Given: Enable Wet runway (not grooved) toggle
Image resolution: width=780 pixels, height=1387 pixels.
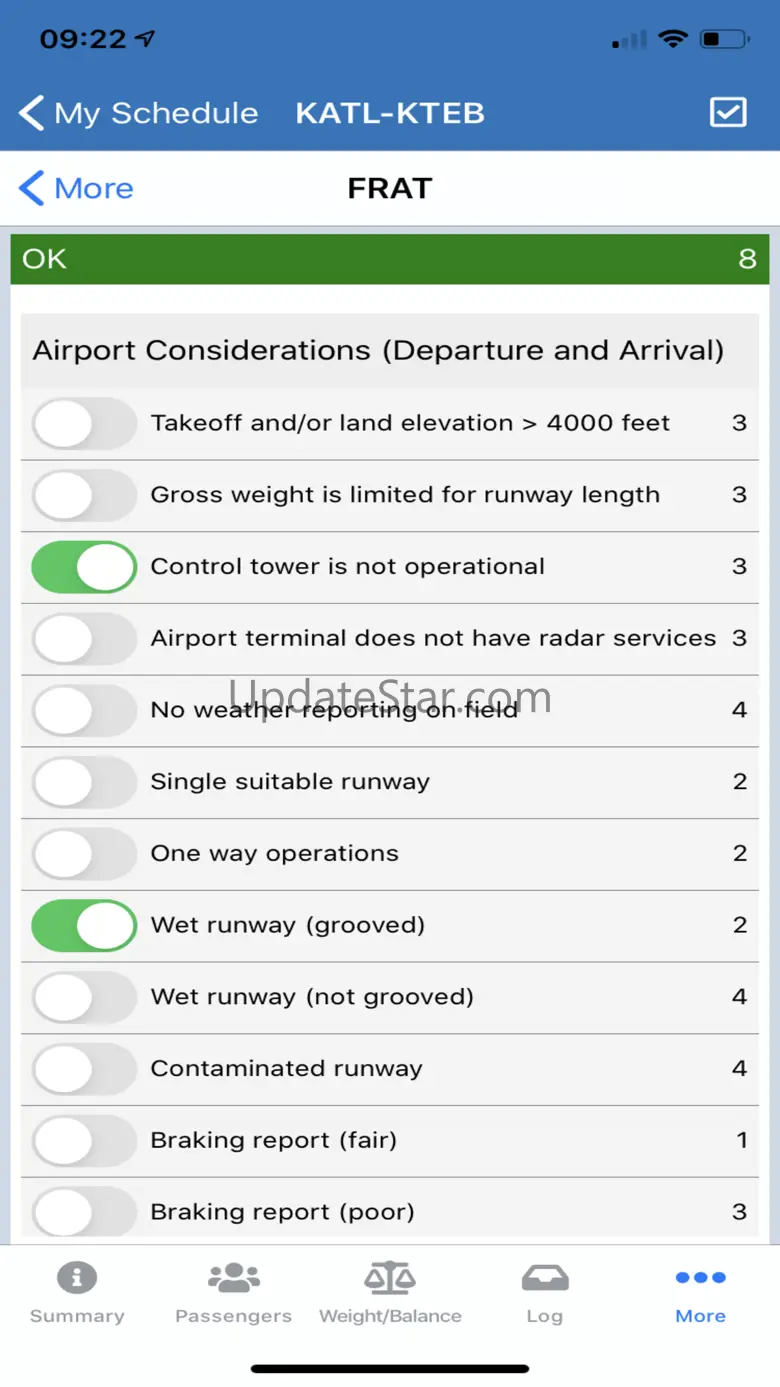Looking at the screenshot, I should coord(84,997).
